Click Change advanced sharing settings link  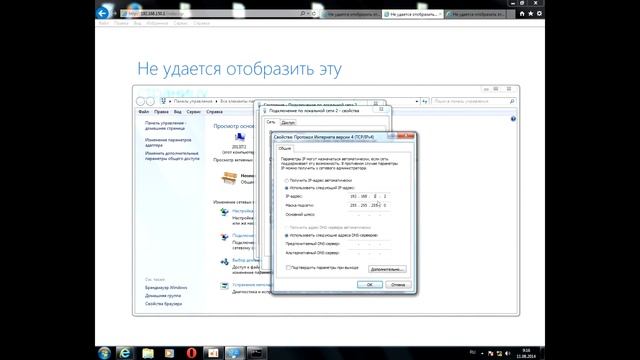click(172, 156)
